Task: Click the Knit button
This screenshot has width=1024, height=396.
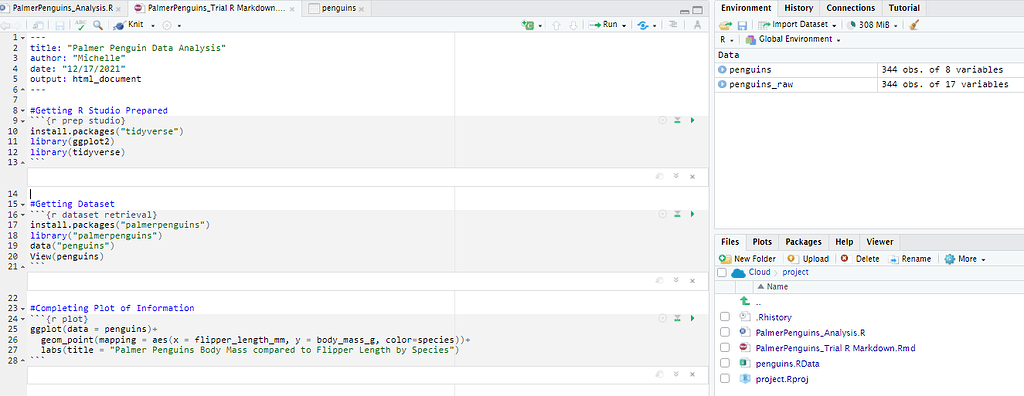Action: [129, 25]
